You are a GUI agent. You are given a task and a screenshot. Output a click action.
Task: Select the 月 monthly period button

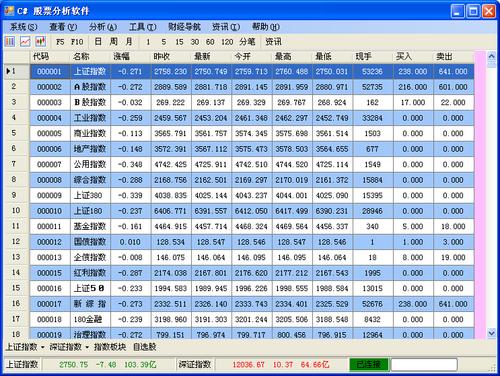coord(129,42)
